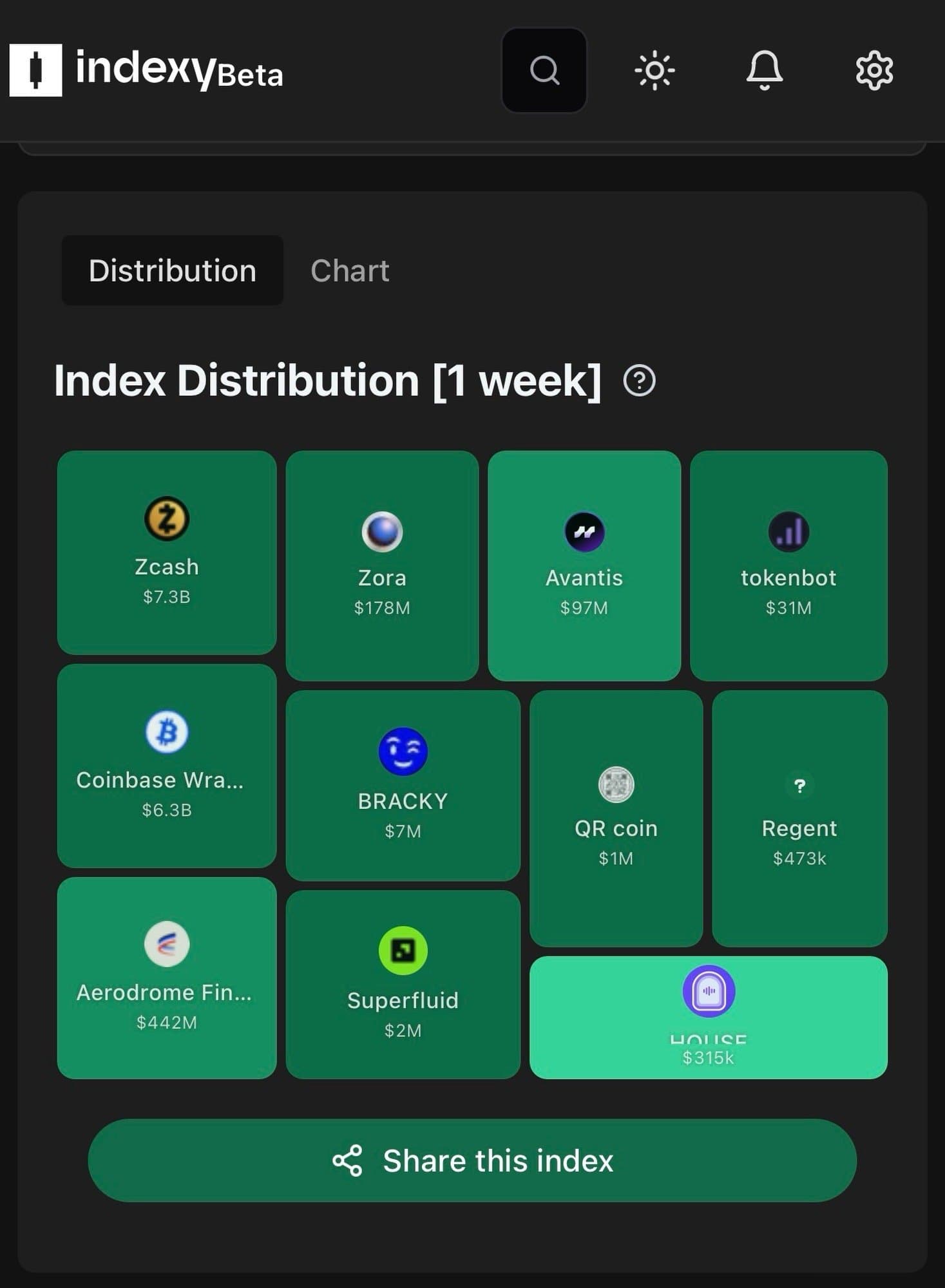Image resolution: width=945 pixels, height=1288 pixels.
Task: Click the tokenbot bar-chart icon
Action: tap(788, 532)
